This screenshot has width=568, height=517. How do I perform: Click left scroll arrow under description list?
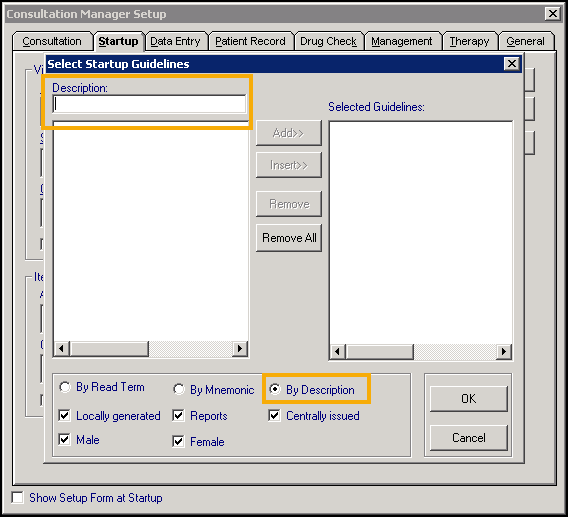[62, 349]
